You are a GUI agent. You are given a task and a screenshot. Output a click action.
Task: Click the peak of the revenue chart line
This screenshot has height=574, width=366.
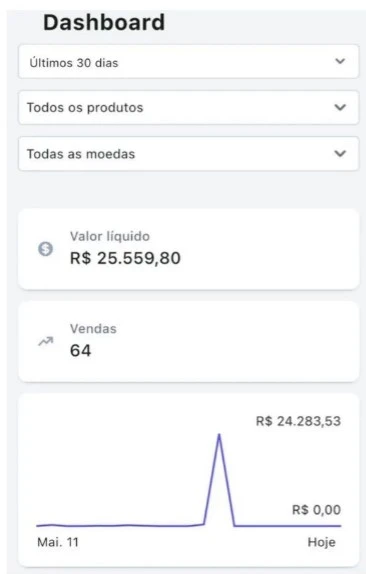(x=219, y=435)
